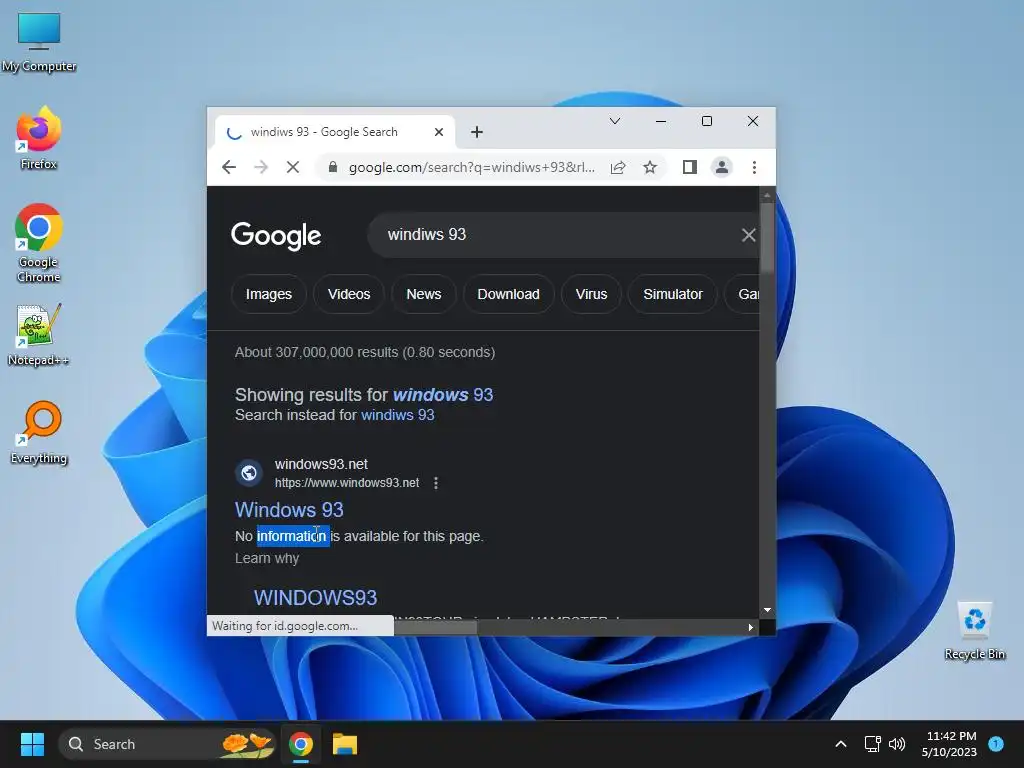Select the Download filter chip
Screen dimensions: 1024x768
click(508, 295)
